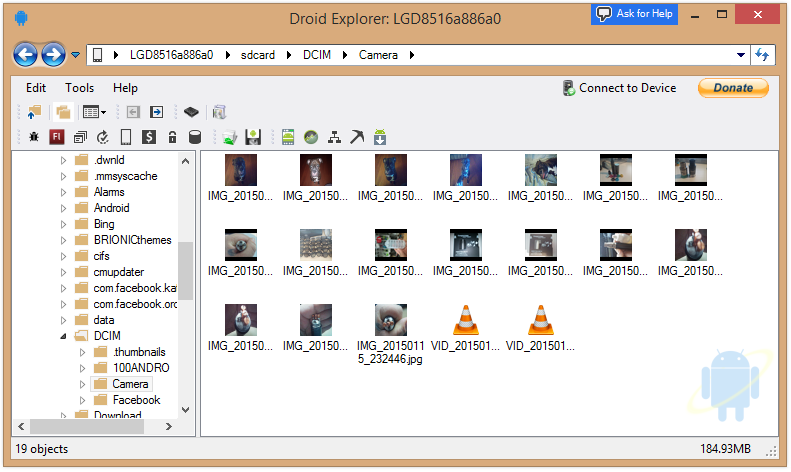791x472 pixels.
Task: Collapse the DCIM tree folder
Action: pos(64,336)
